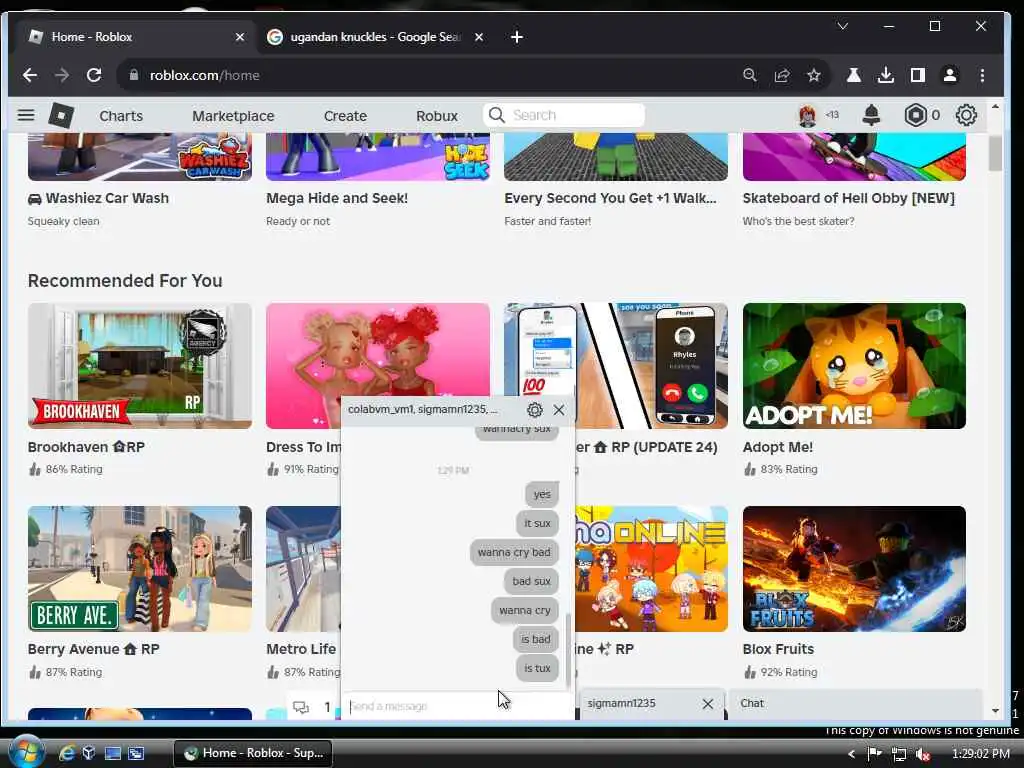Click the page vertical scrollbar thumb
Screen dimensions: 1024x768
coord(995,153)
